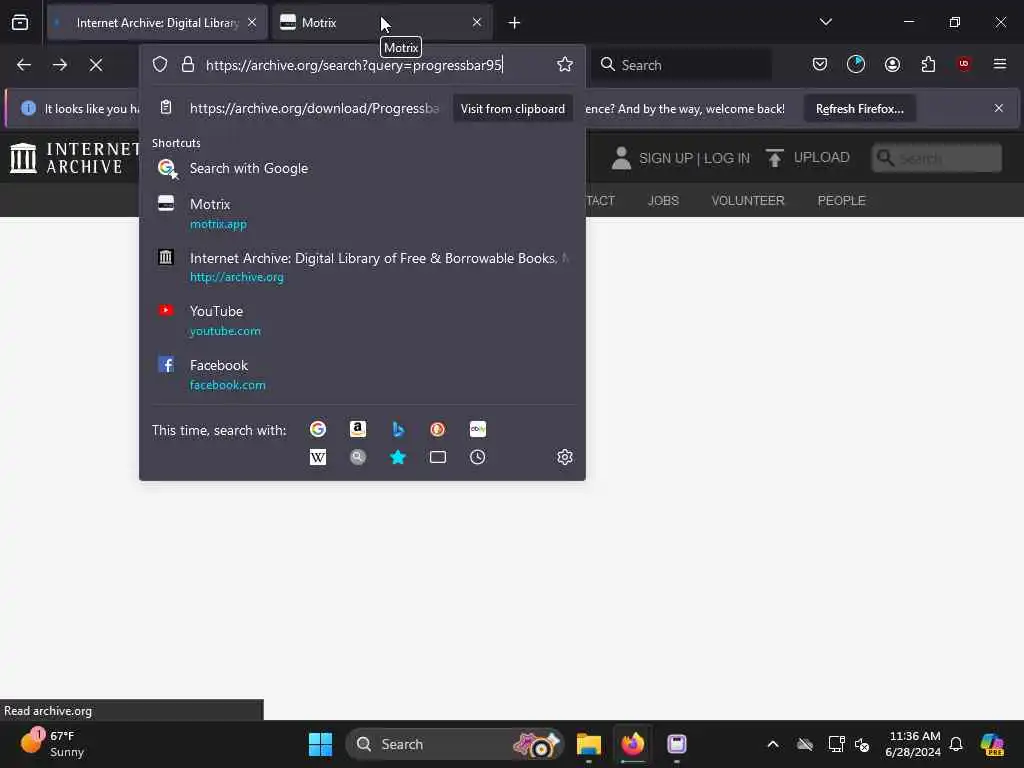Open the Extensions puzzle icon

[928, 64]
